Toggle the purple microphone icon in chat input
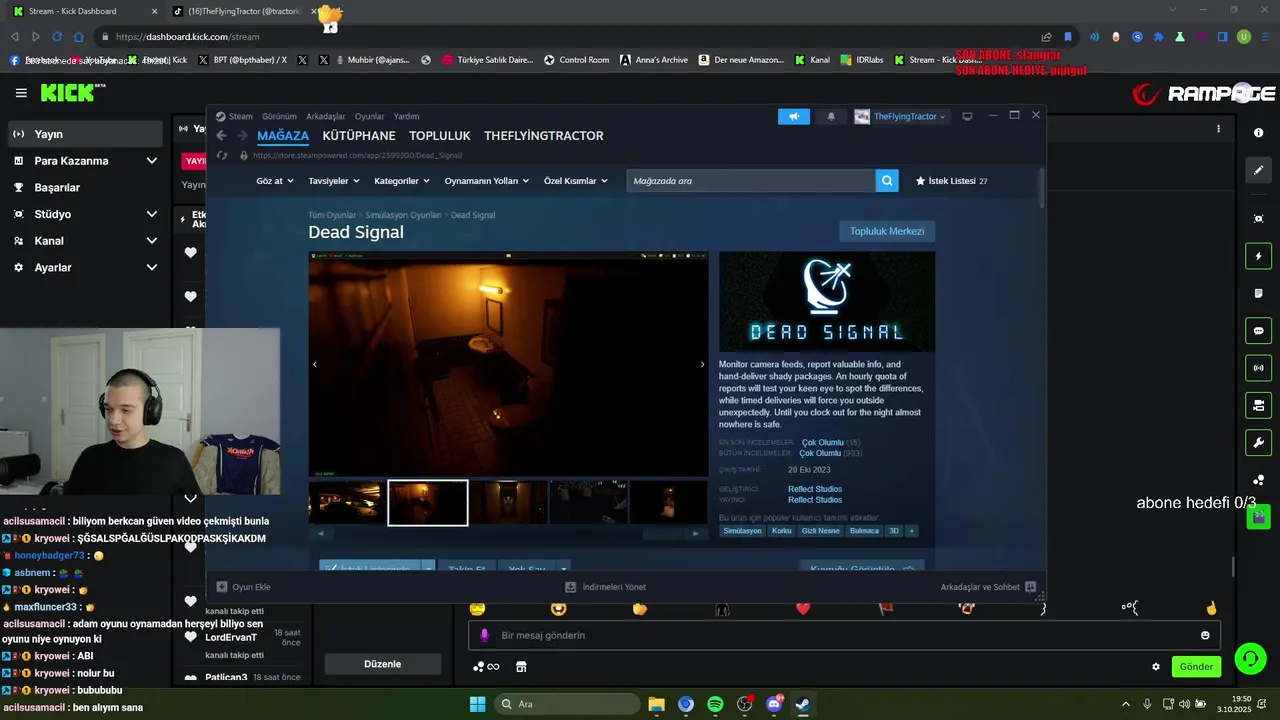This screenshot has width=1280, height=720. point(485,635)
